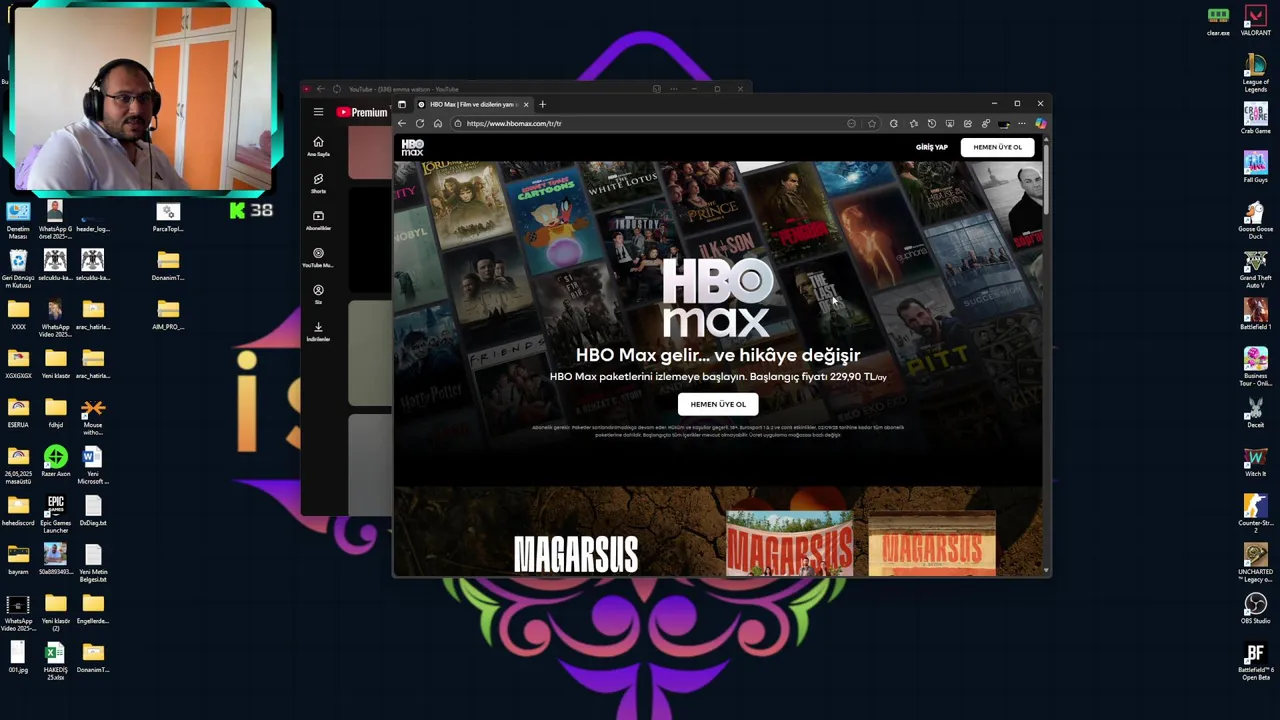Select the DxDiag.txt file icon
1280x720 pixels.
[x=93, y=509]
